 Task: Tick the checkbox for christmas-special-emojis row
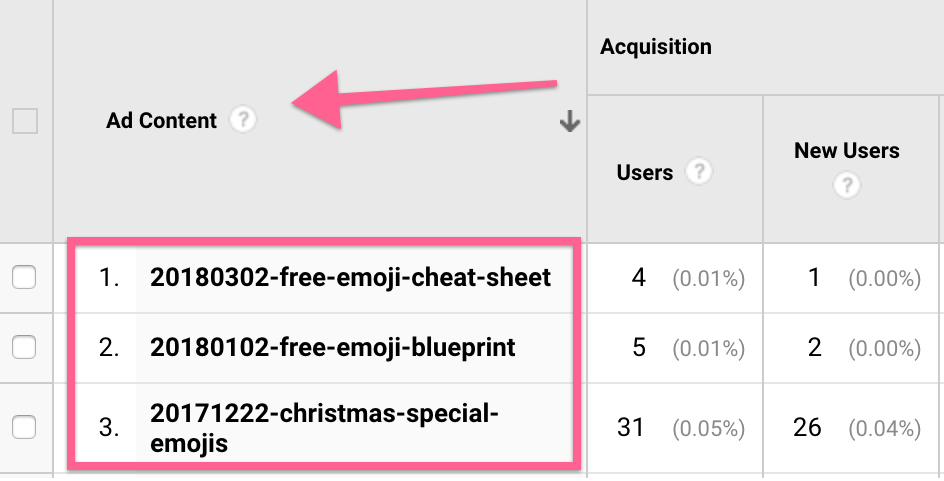24,427
